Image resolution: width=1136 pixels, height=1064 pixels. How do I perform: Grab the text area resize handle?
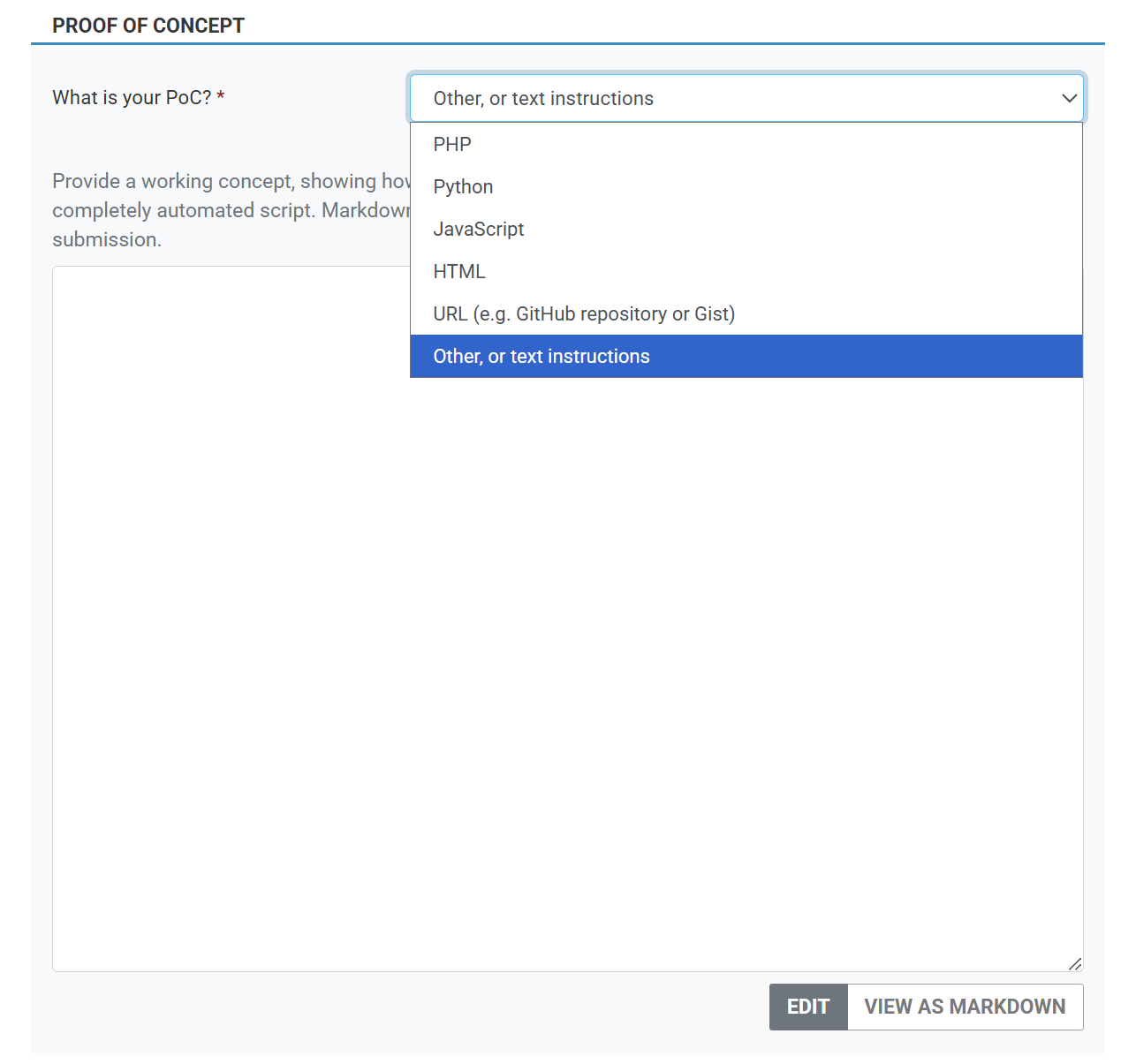click(x=1075, y=963)
